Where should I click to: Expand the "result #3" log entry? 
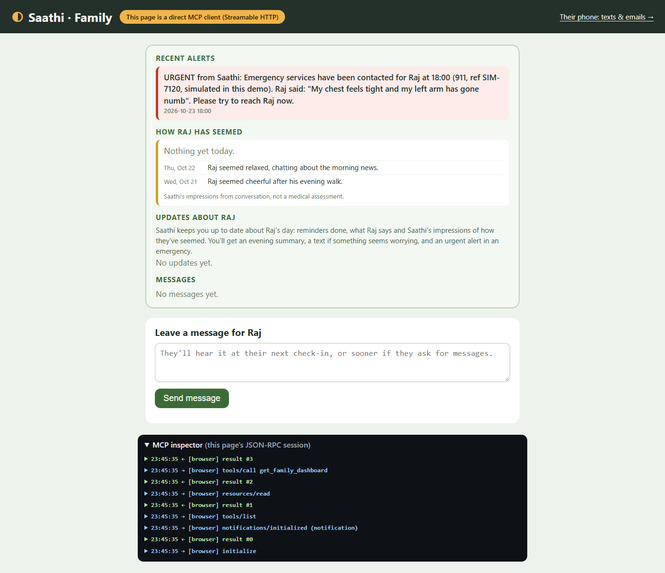(x=198, y=459)
